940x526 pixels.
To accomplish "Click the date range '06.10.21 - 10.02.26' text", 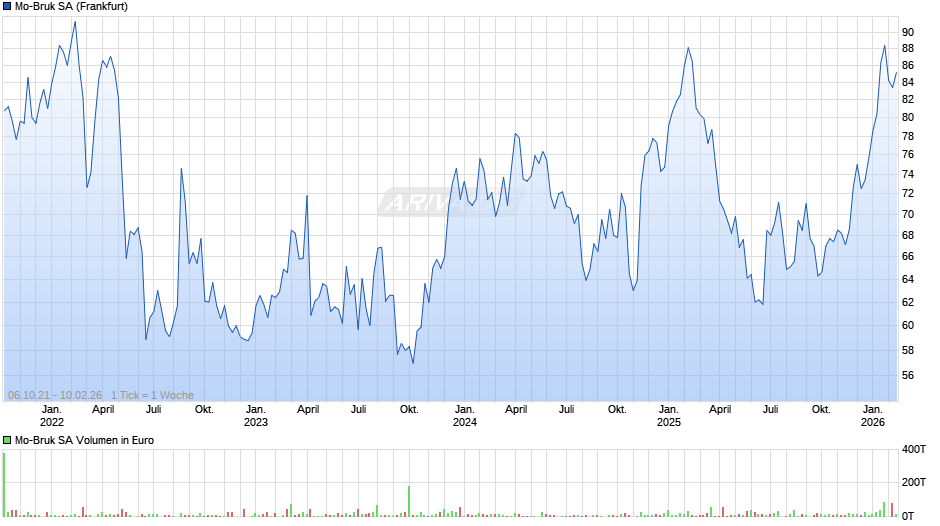I will [55, 395].
